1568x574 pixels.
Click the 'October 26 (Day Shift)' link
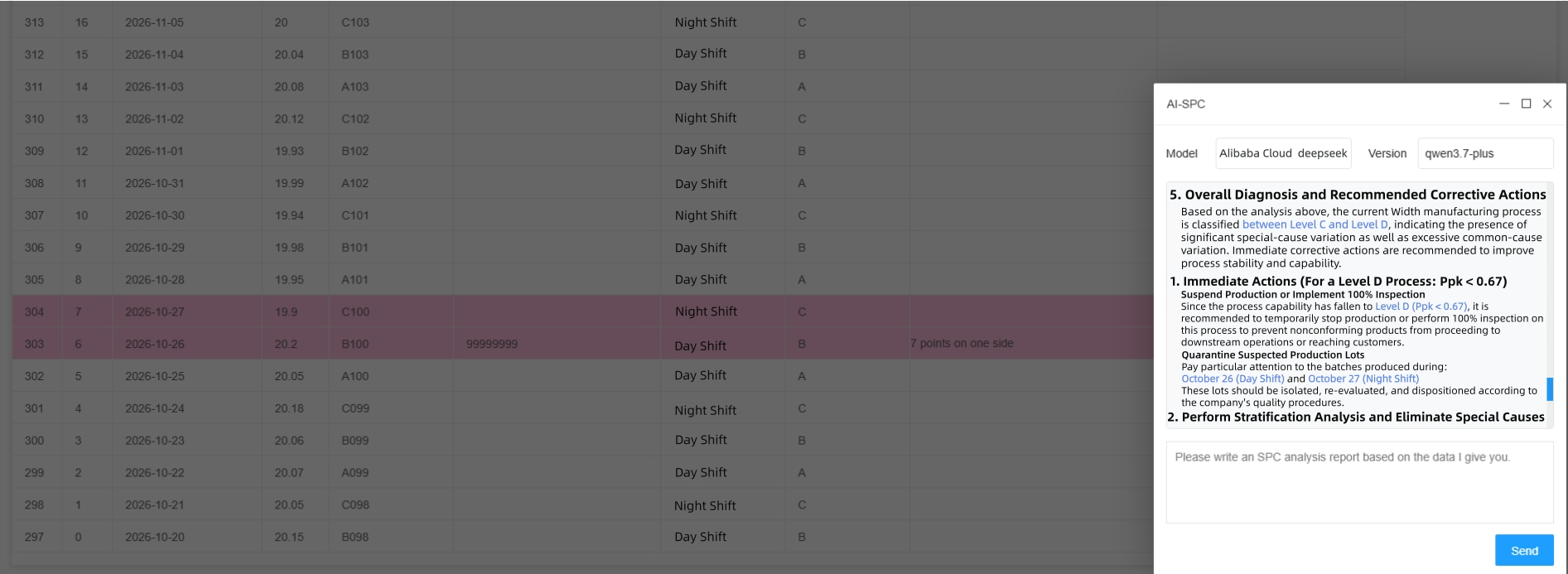coord(1233,379)
